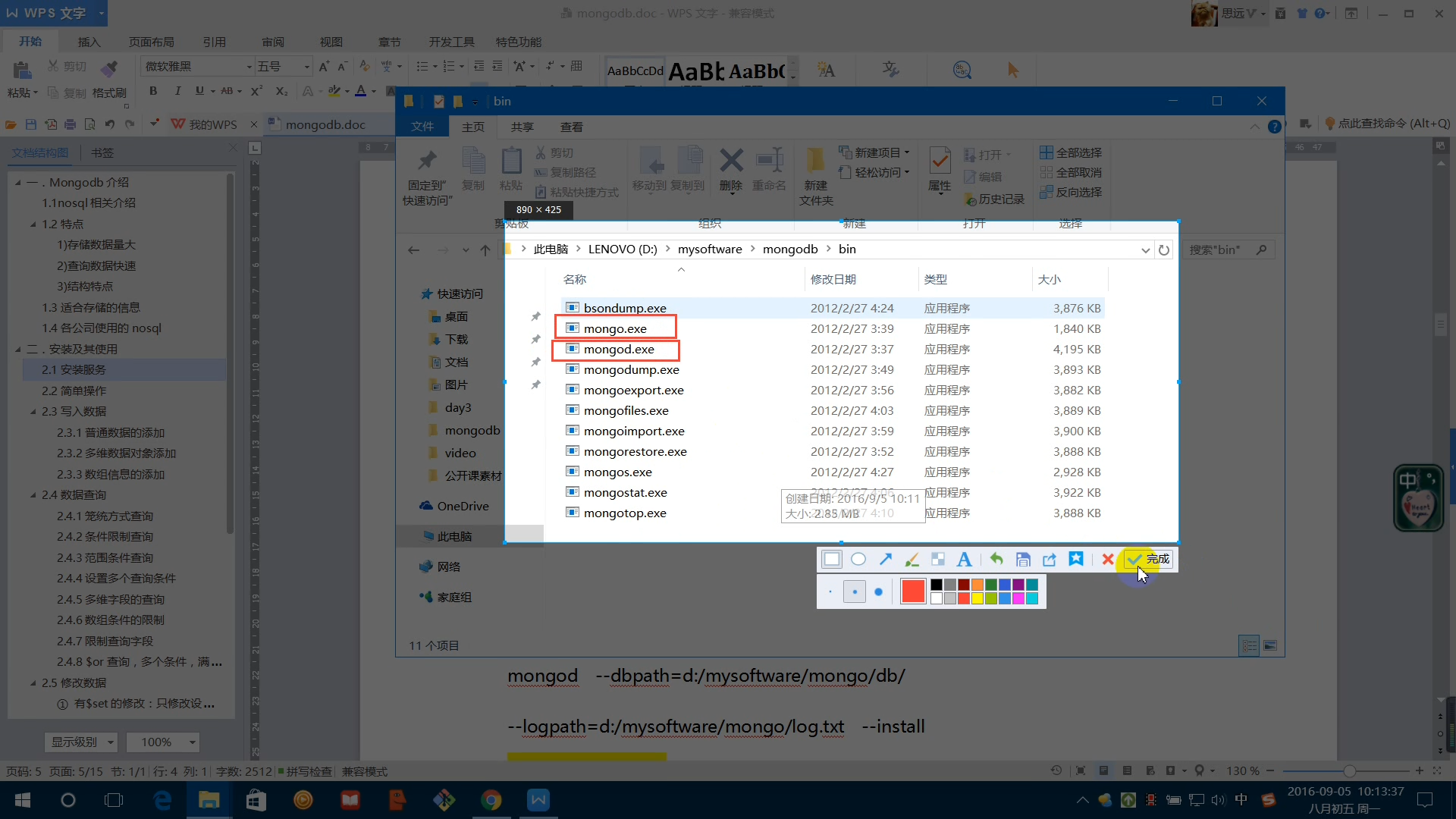Pick the magenta color swatch
This screenshot has width=1456, height=819.
click(1018, 598)
